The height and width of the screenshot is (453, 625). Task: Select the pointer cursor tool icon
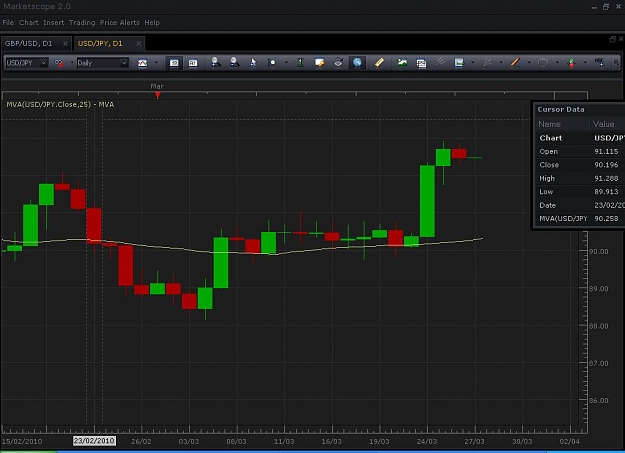pyautogui.click(x=253, y=63)
